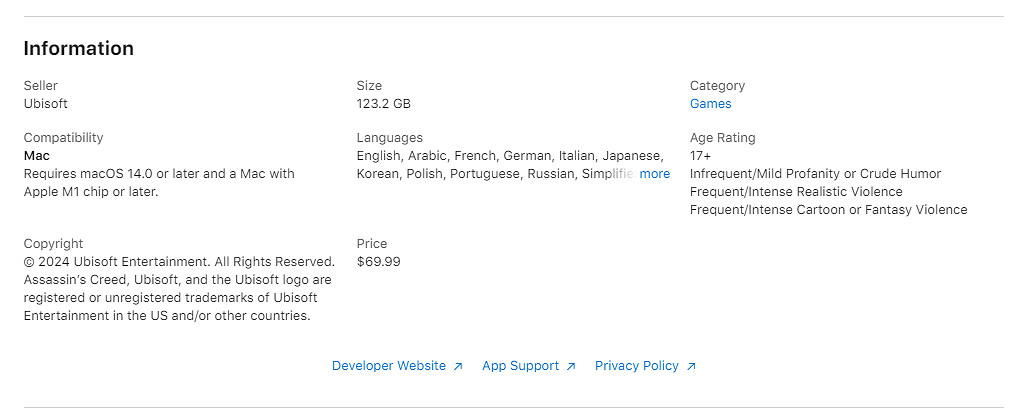Click the $69.99 price value
Screen dimensions: 1021x419
pos(378,262)
